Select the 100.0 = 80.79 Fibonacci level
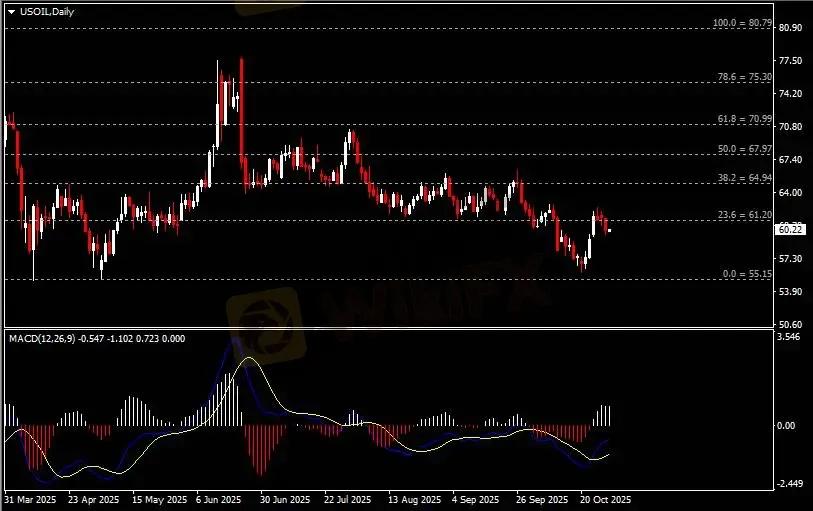Screen dimensions: 813x511 [741, 22]
